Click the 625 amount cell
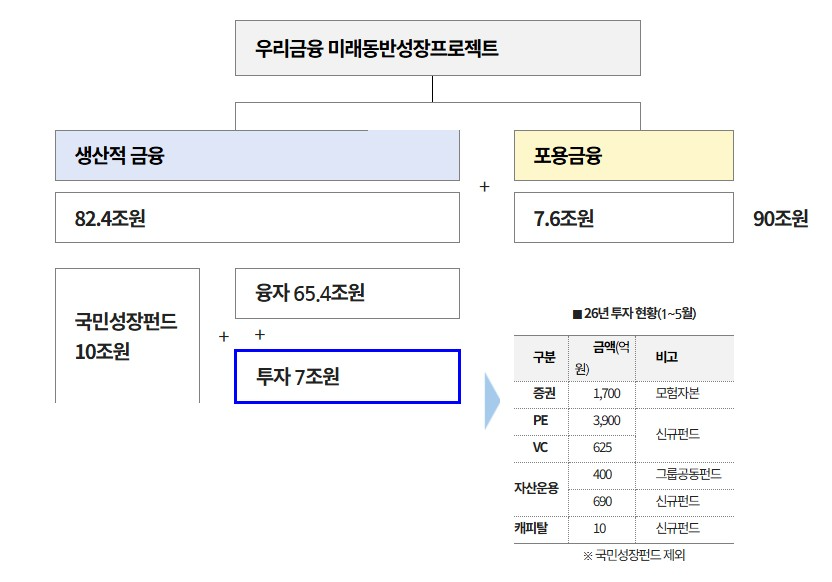Image resolution: width=832 pixels, height=582 pixels. pyautogui.click(x=602, y=447)
